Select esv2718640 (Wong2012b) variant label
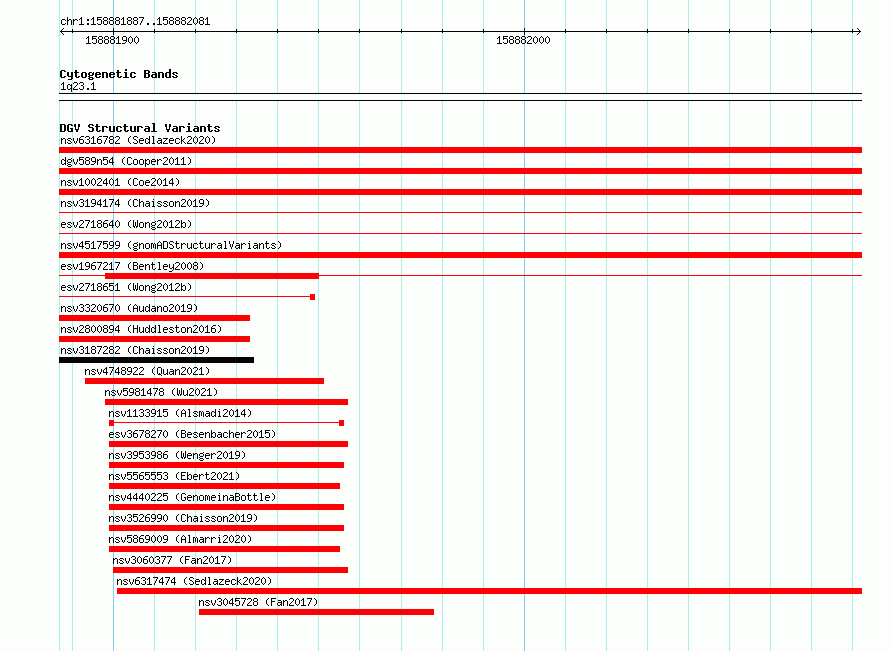This screenshot has width=890, height=651. tap(126, 224)
